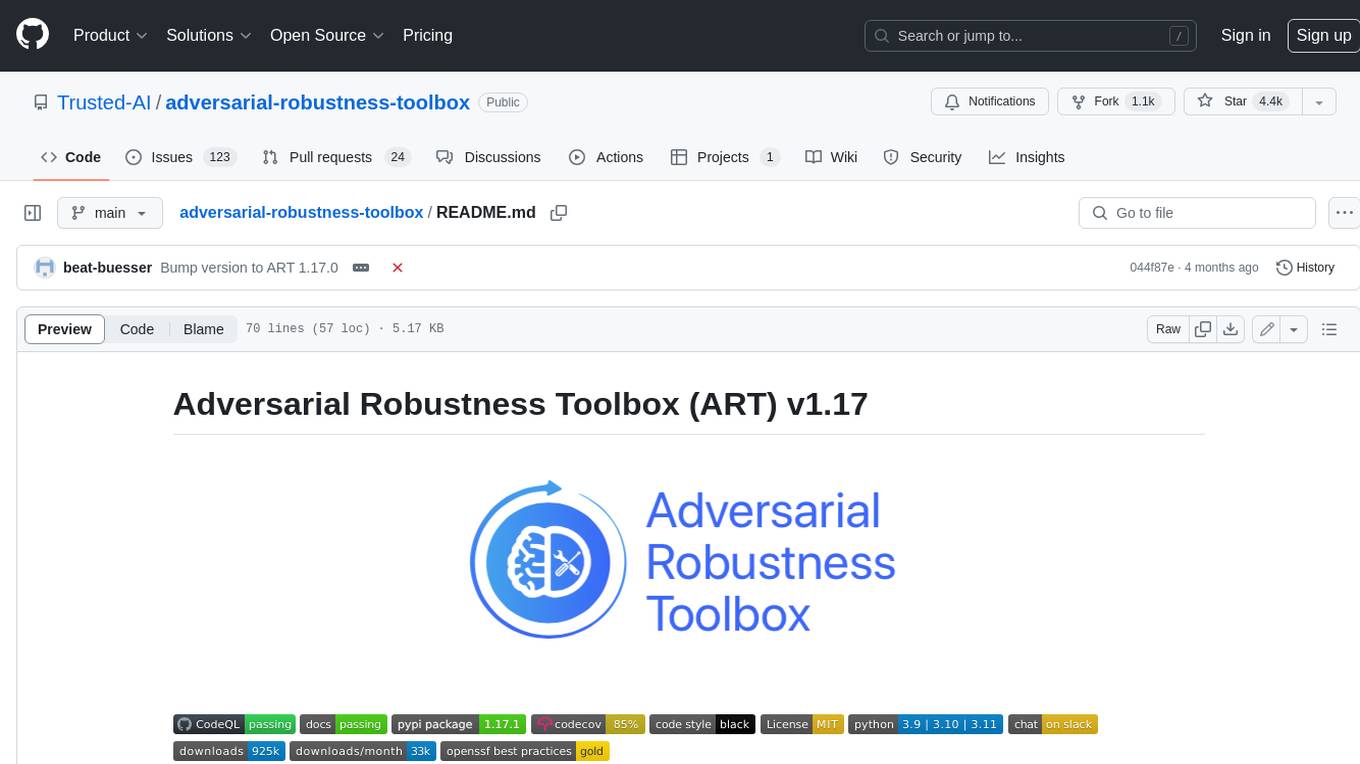Expand the Solutions dropdown
This screenshot has height=764, width=1360.
[209, 35]
